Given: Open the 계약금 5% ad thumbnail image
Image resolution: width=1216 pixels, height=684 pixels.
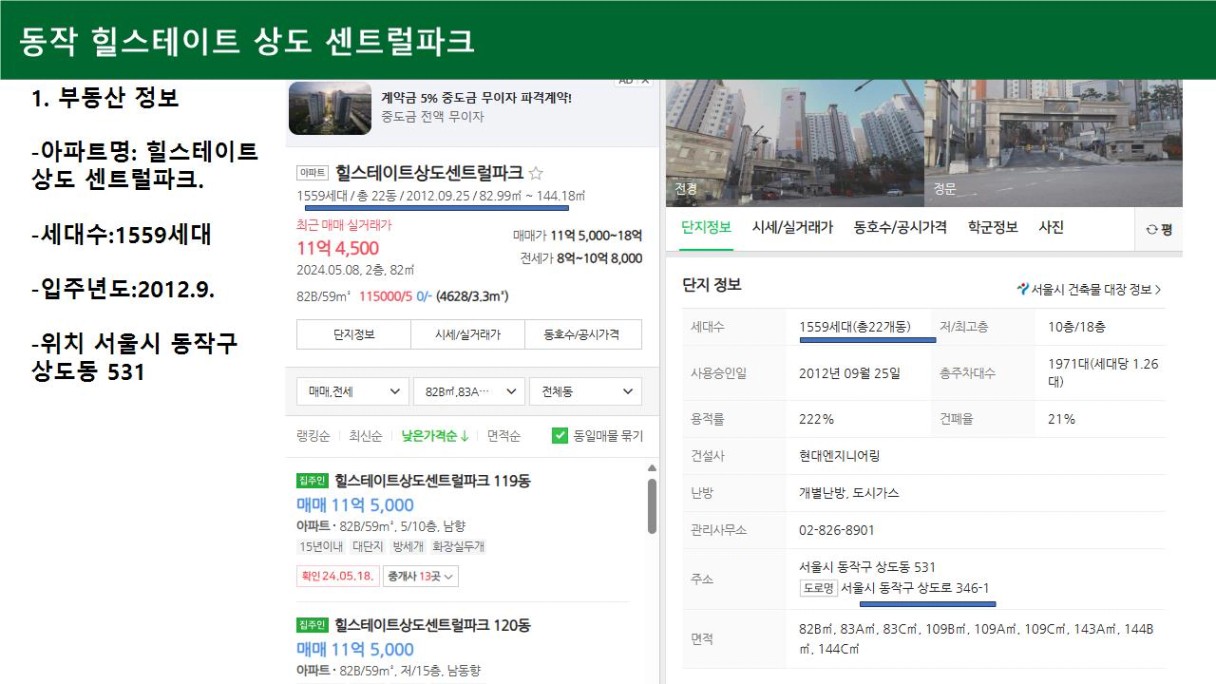Looking at the screenshot, I should click(x=329, y=108).
